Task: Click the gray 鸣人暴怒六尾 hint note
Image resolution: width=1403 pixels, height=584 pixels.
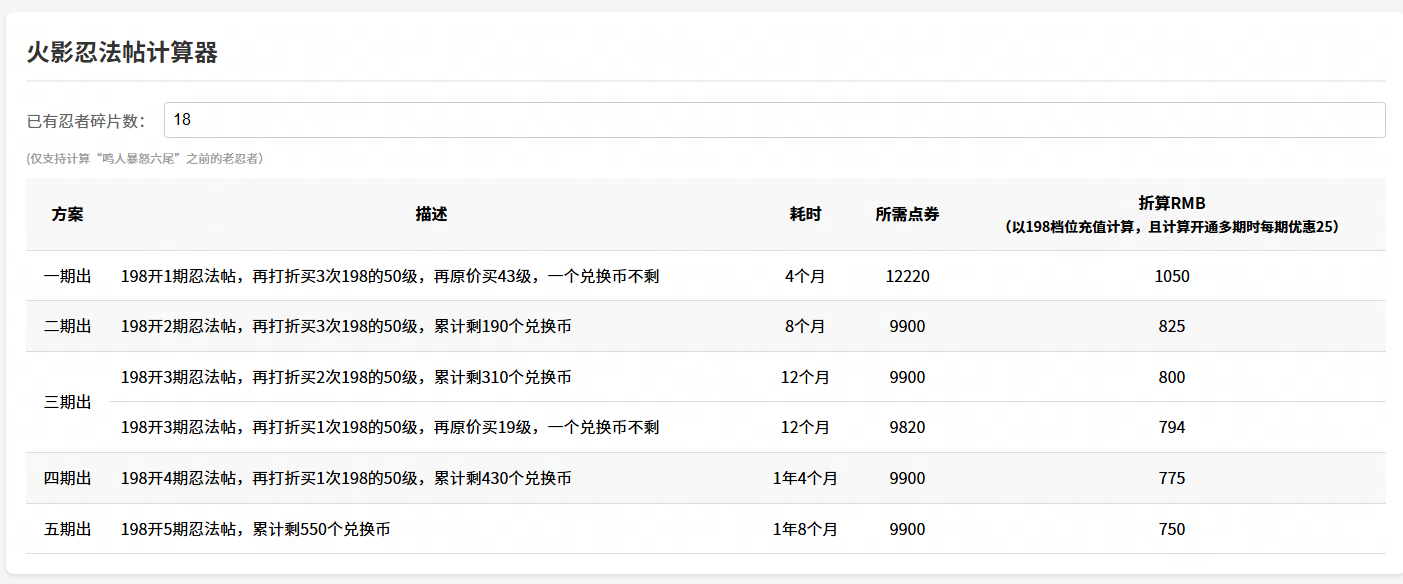Action: 145,158
